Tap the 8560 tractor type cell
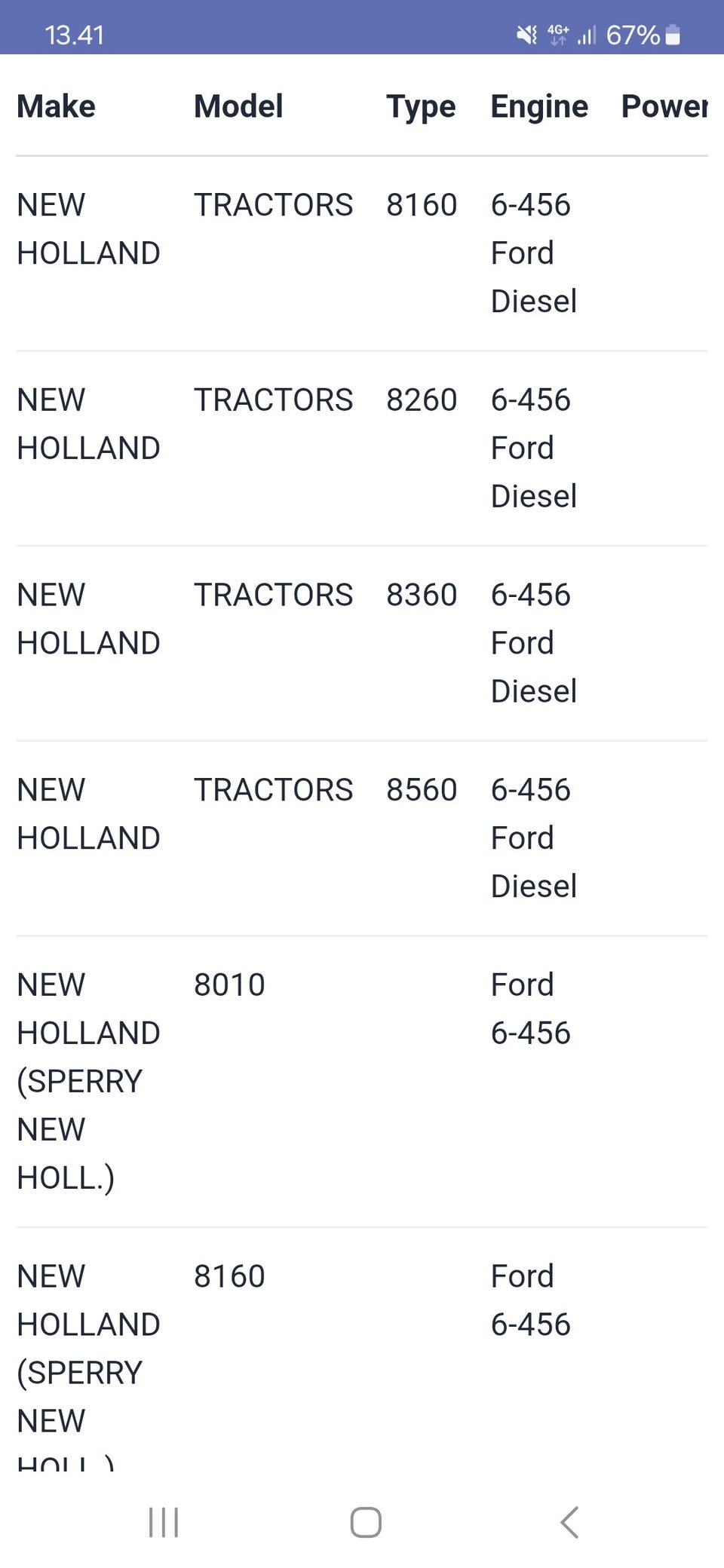Screen dimensions: 724x1568 coord(422,790)
